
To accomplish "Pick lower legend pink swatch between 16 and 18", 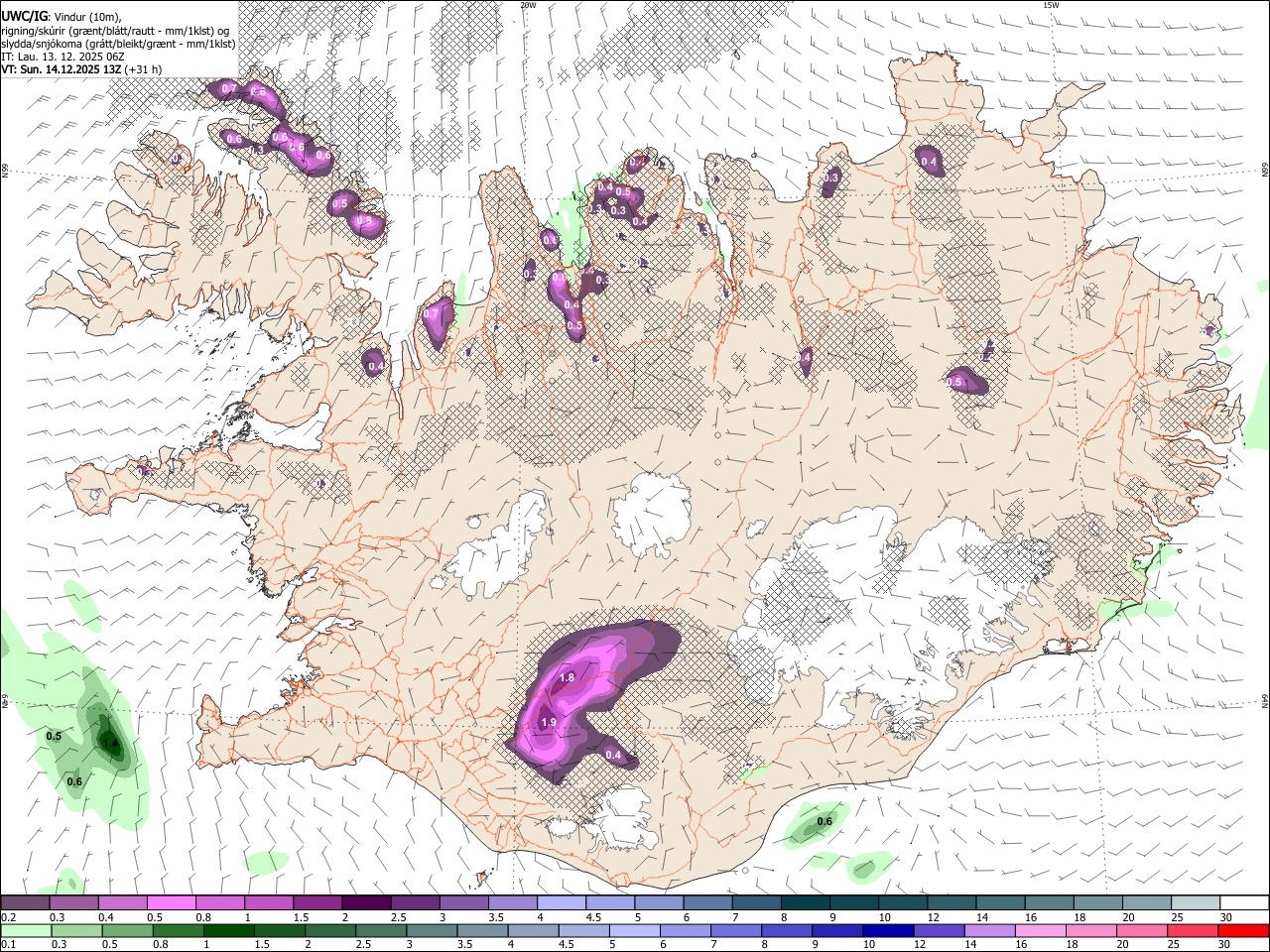I will click(x=1039, y=930).
